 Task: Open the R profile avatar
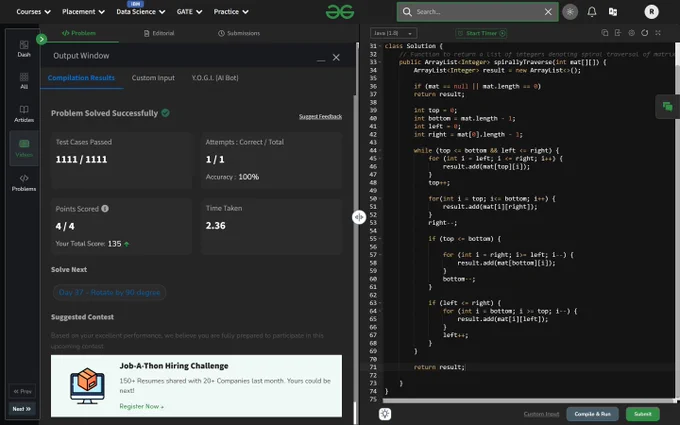coord(651,12)
